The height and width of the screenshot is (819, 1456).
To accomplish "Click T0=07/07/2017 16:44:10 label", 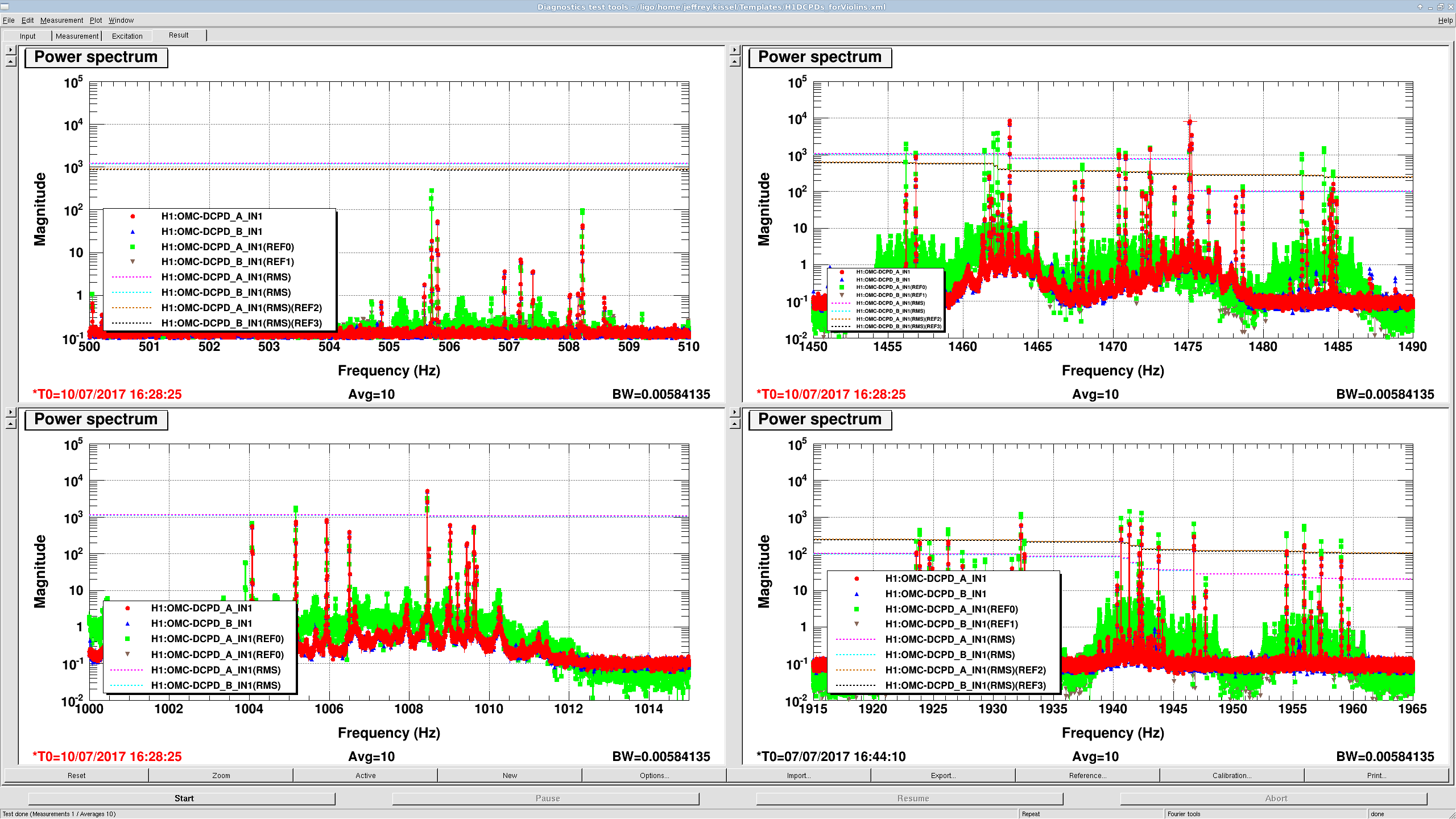I will [831, 756].
